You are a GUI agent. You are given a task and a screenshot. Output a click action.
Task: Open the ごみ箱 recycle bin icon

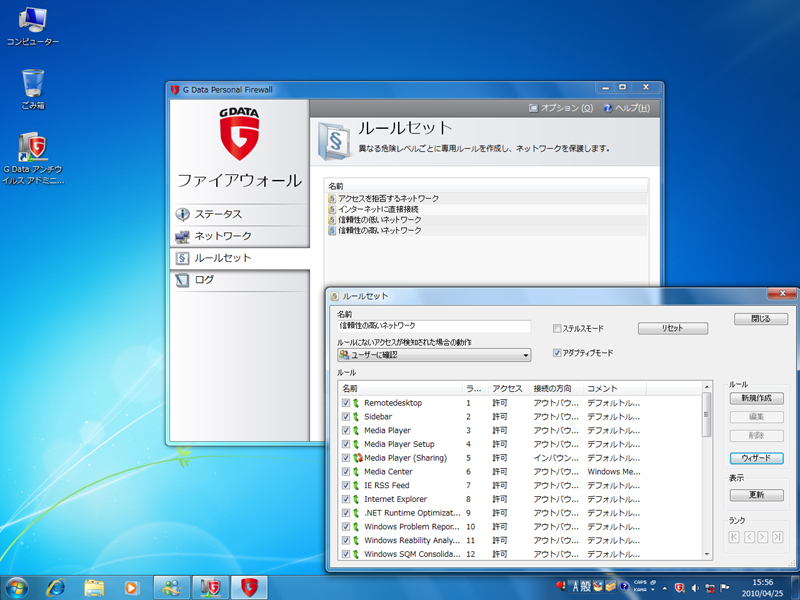click(32, 84)
